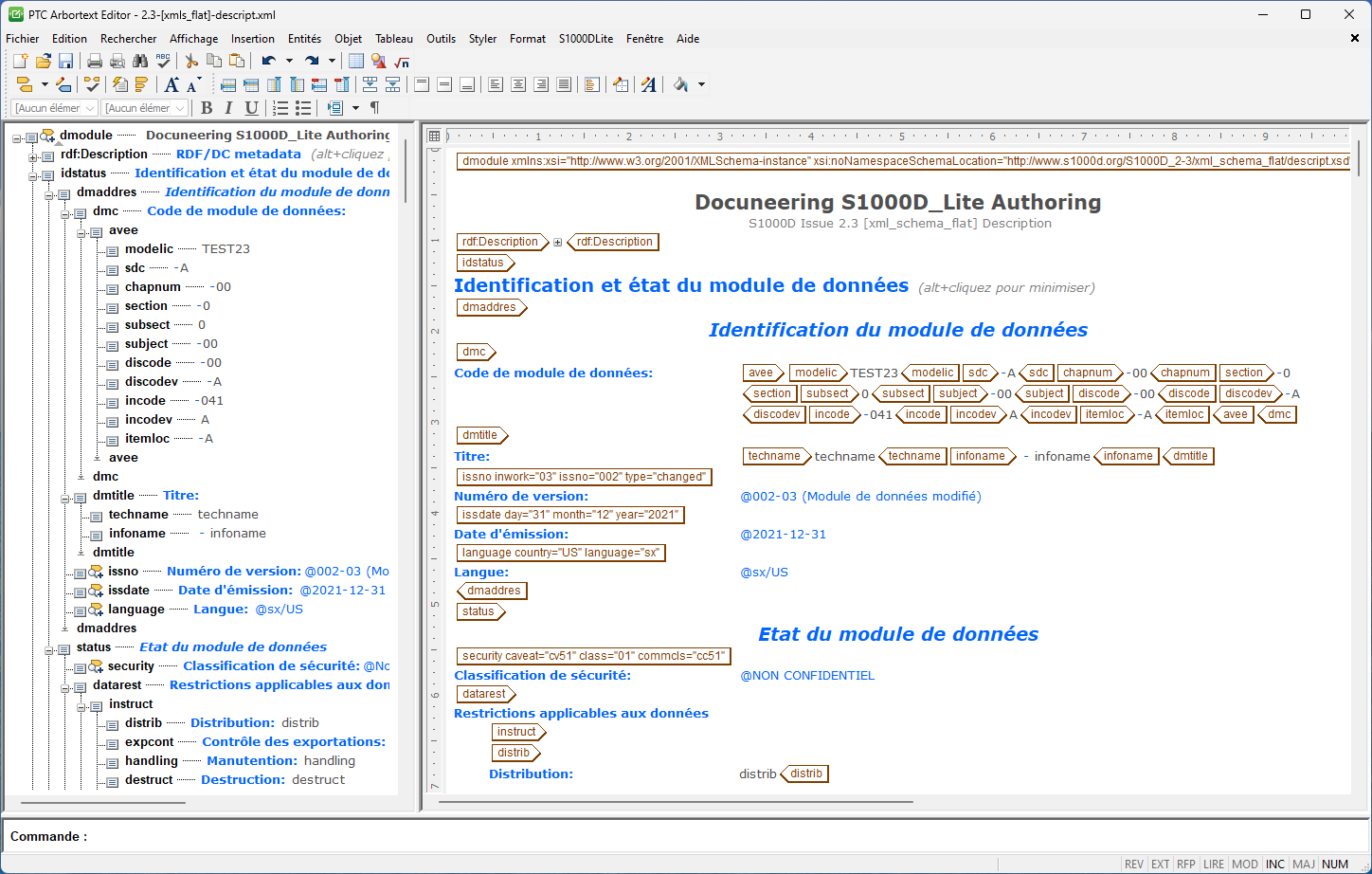Image resolution: width=1372 pixels, height=874 pixels.
Task: Select the issno tree item
Action: click(x=123, y=571)
